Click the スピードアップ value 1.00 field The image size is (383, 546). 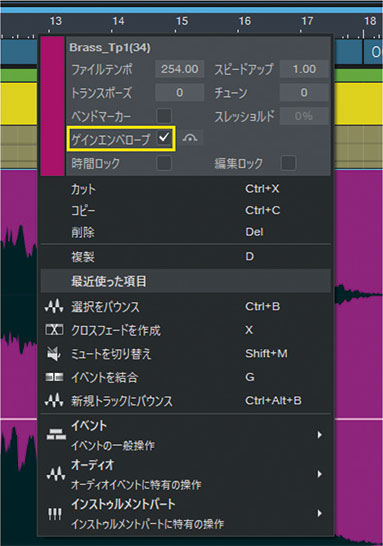304,69
